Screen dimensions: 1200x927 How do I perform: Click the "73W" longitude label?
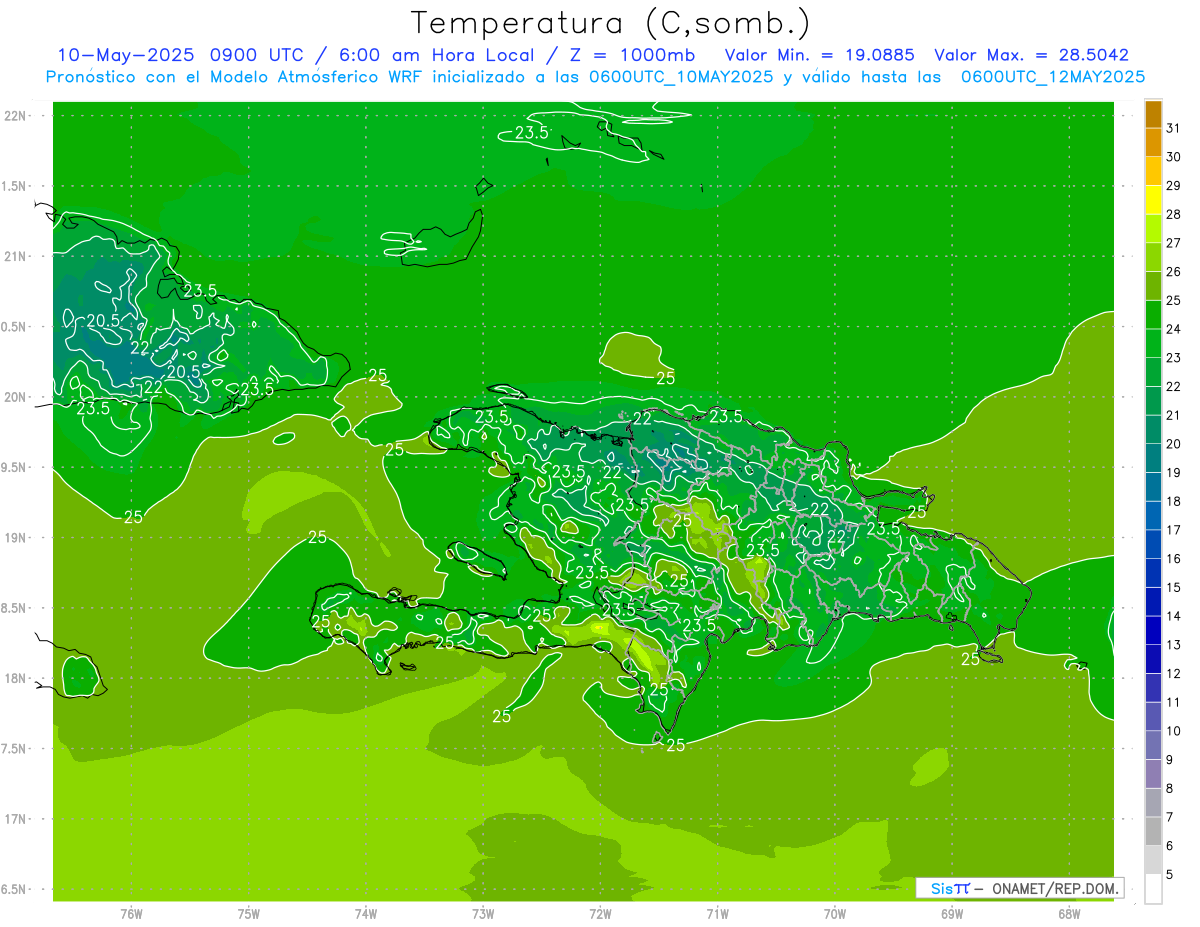pyautogui.click(x=483, y=913)
